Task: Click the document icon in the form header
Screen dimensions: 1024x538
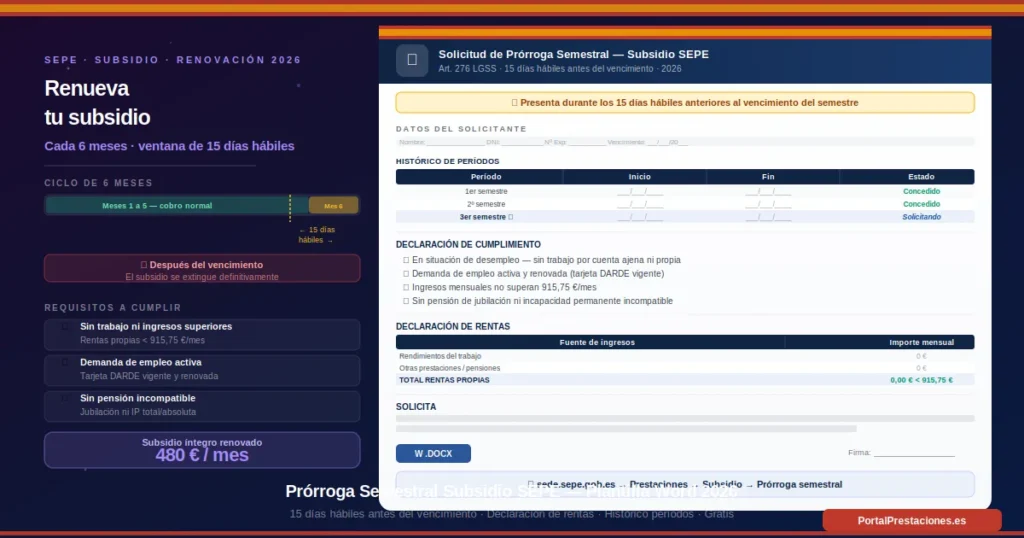Action: 412,60
